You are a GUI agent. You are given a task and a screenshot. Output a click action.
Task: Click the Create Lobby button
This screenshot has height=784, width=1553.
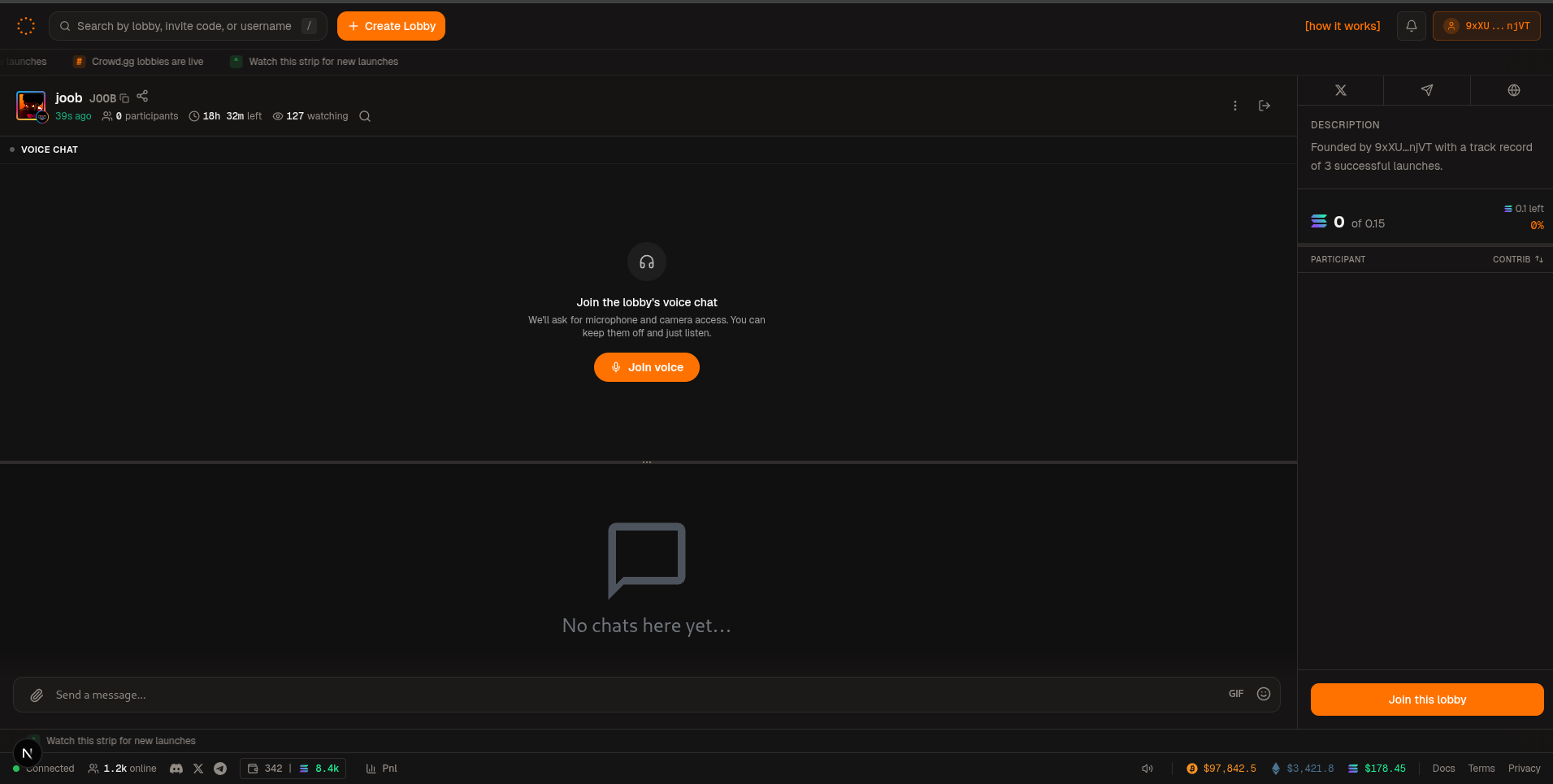391,26
